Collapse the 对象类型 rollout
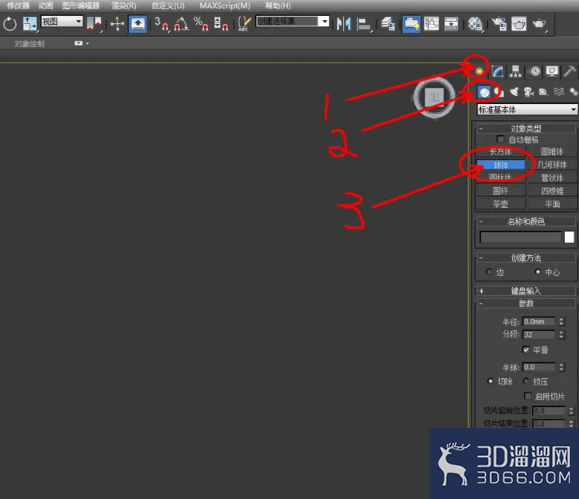Viewport: 579px width, 499px height. pyautogui.click(x=526, y=129)
